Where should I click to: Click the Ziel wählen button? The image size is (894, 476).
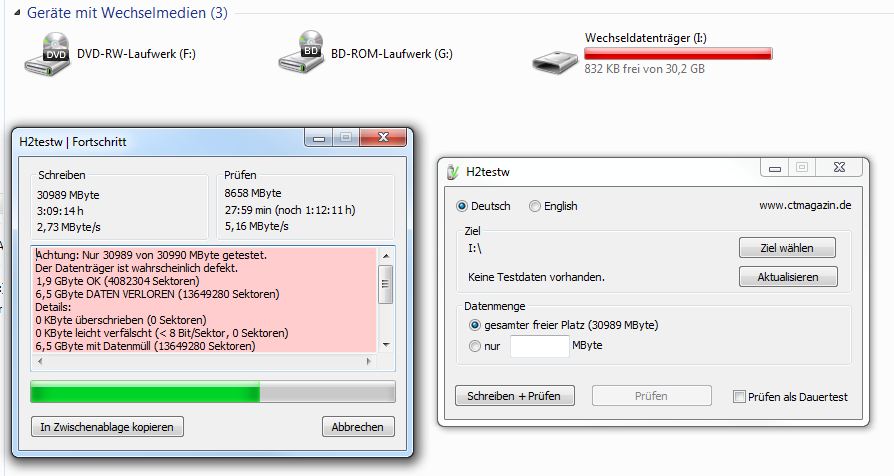click(787, 248)
